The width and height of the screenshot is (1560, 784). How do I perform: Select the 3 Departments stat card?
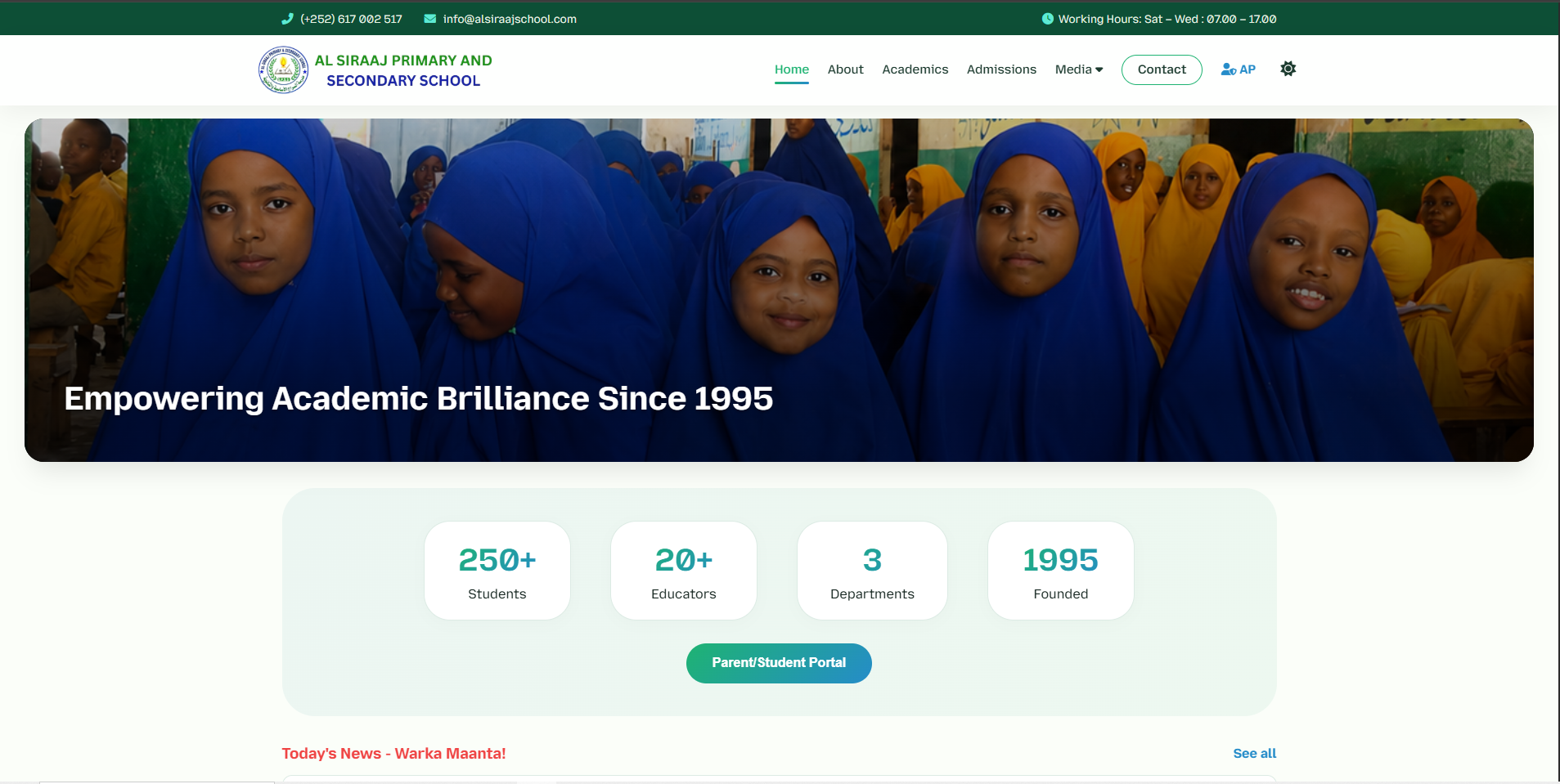click(x=872, y=571)
